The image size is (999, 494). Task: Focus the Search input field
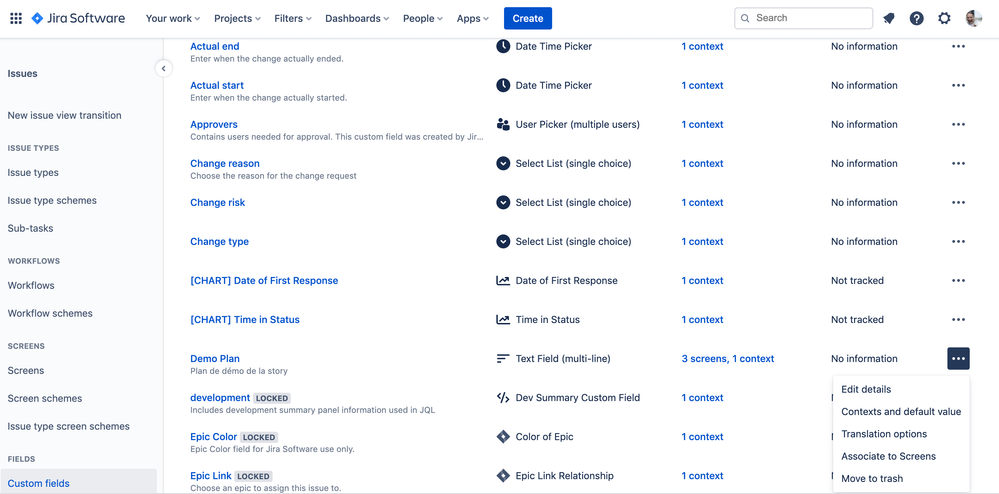(803, 18)
